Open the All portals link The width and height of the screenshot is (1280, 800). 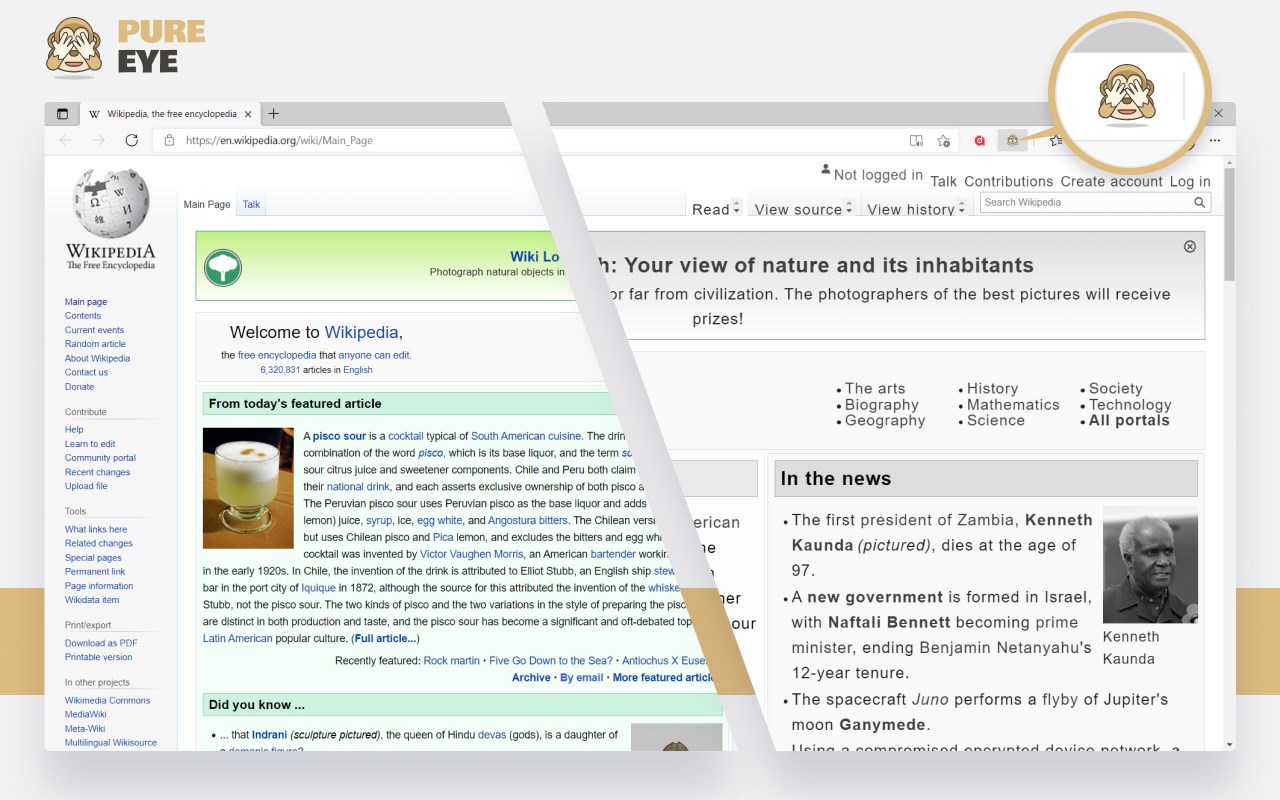[x=1129, y=420]
